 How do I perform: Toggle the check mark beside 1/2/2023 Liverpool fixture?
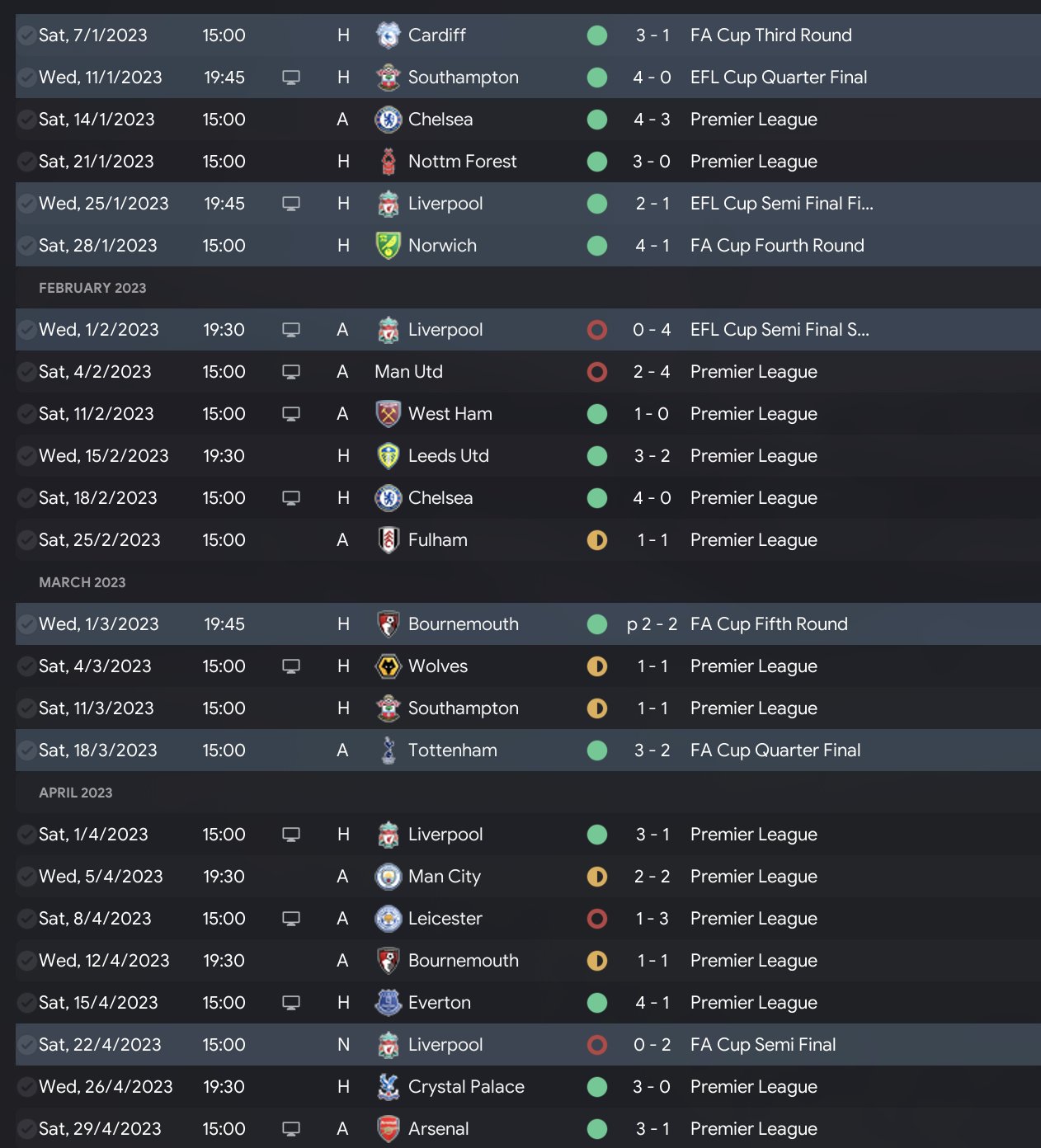coord(26,330)
